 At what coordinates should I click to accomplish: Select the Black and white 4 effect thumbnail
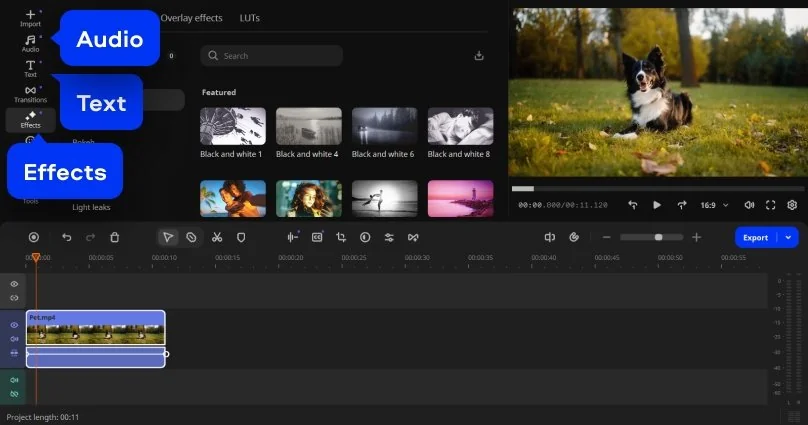[x=309, y=127]
